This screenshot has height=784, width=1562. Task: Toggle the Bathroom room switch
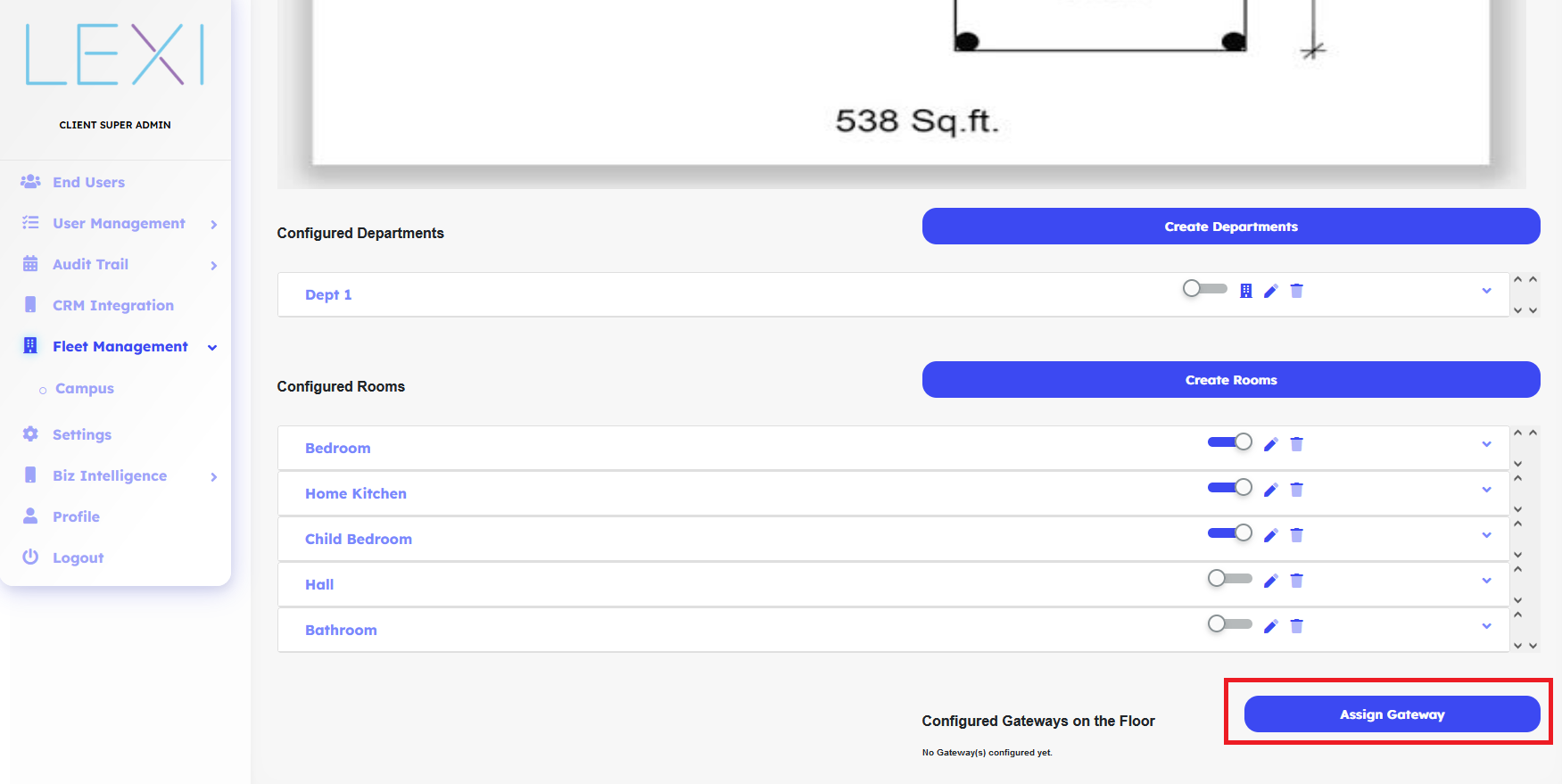click(x=1229, y=624)
